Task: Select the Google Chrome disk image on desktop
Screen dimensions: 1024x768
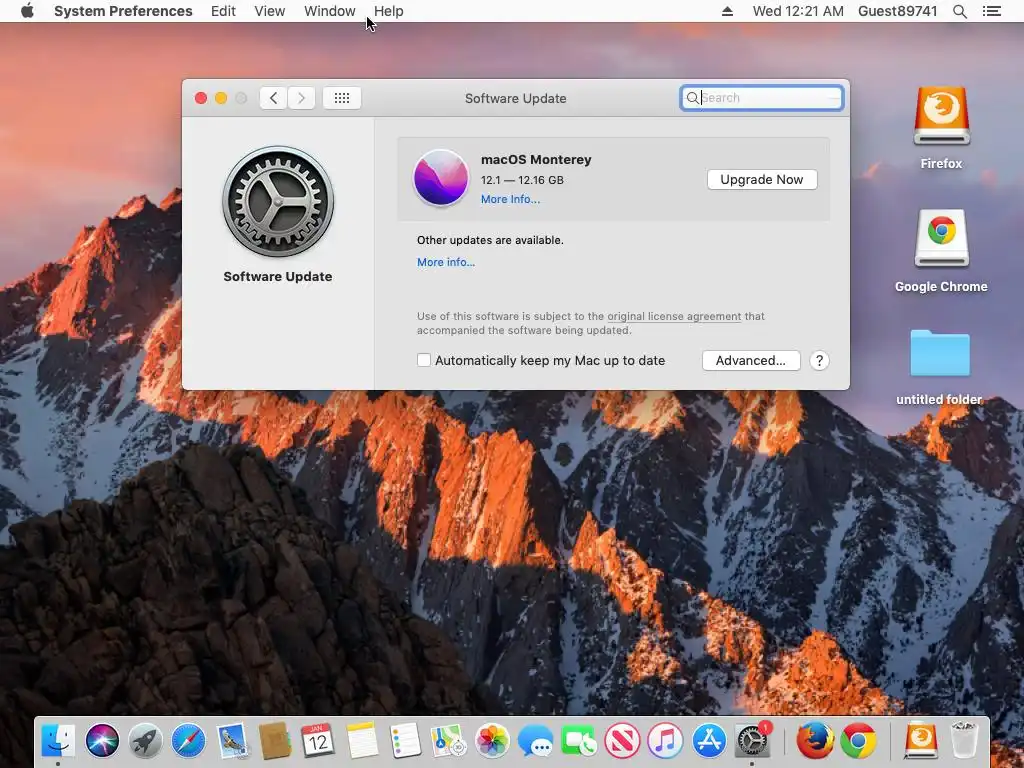Action: pyautogui.click(x=941, y=238)
